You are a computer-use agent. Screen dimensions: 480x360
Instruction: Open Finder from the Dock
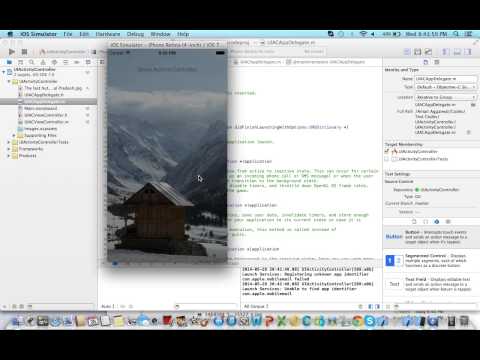point(17,321)
